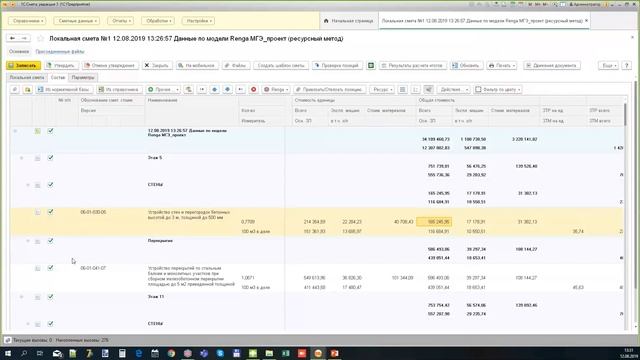Click the vertical scrollbar of the table
The height and width of the screenshot is (360, 640).
click(x=626, y=114)
